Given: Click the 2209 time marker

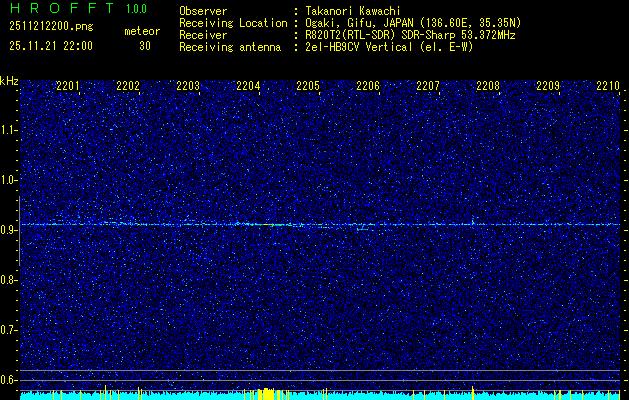Looking at the screenshot, I should (x=548, y=85).
